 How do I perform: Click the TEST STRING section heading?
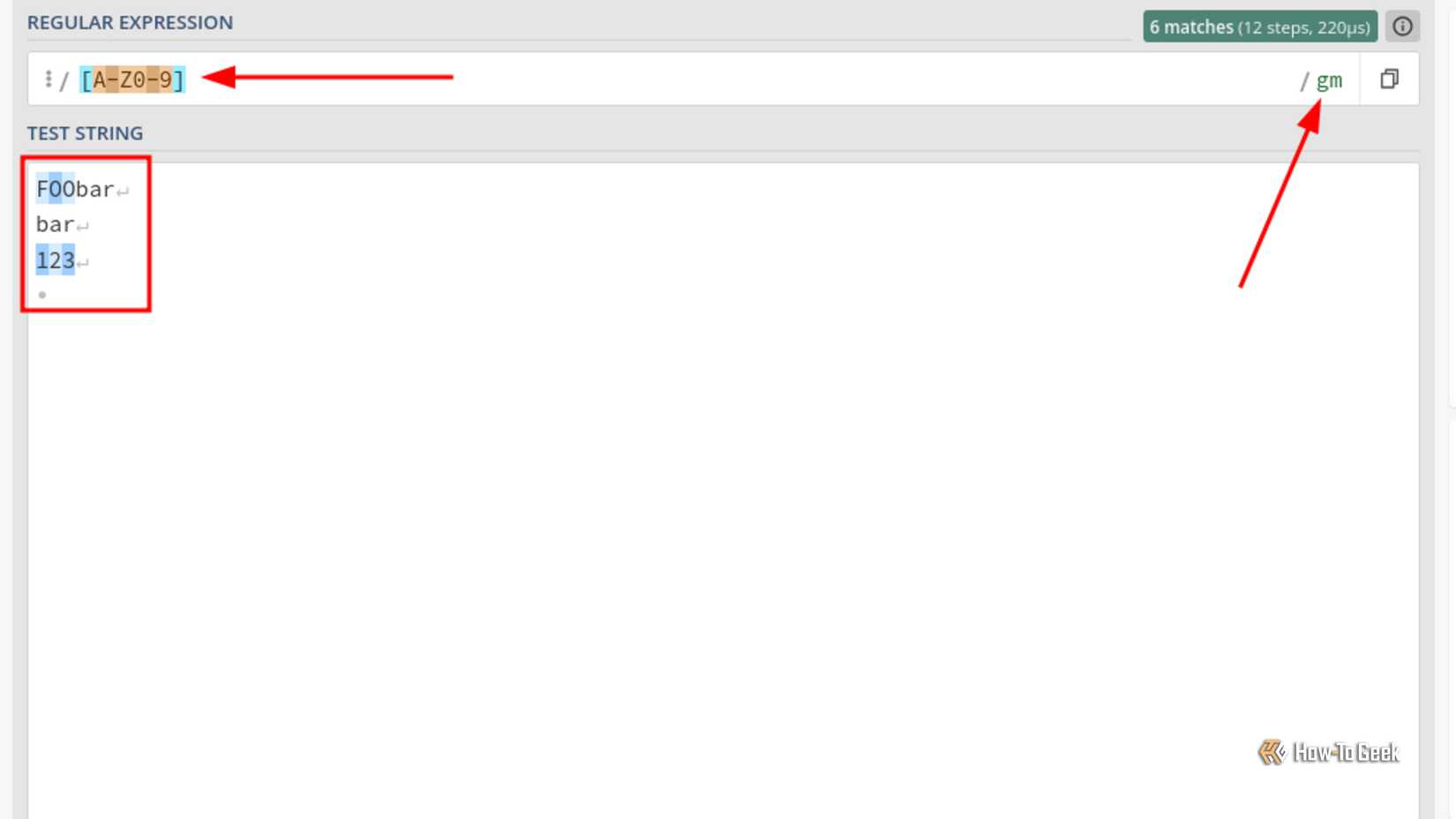pyautogui.click(x=85, y=132)
